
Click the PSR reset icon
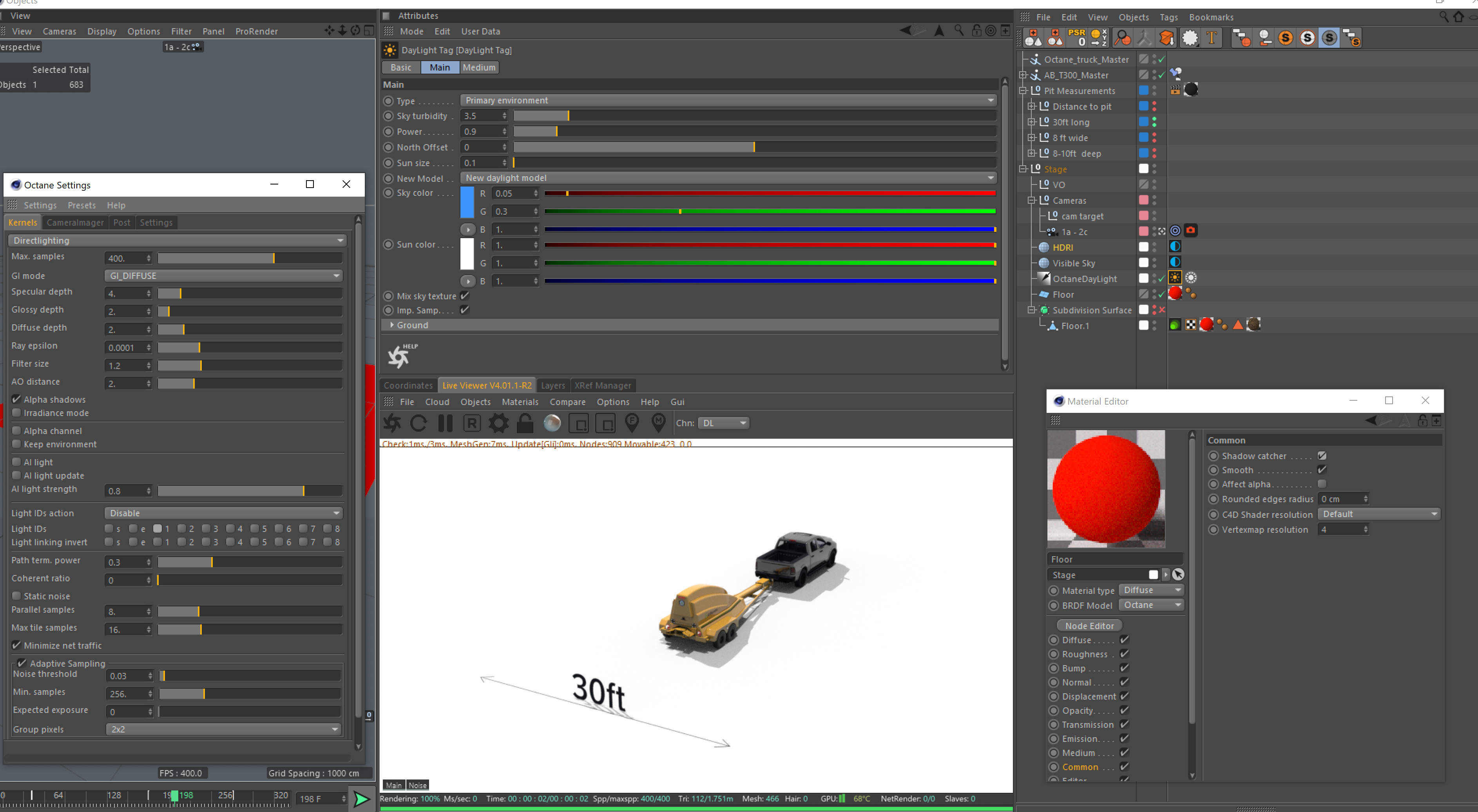pos(1077,38)
